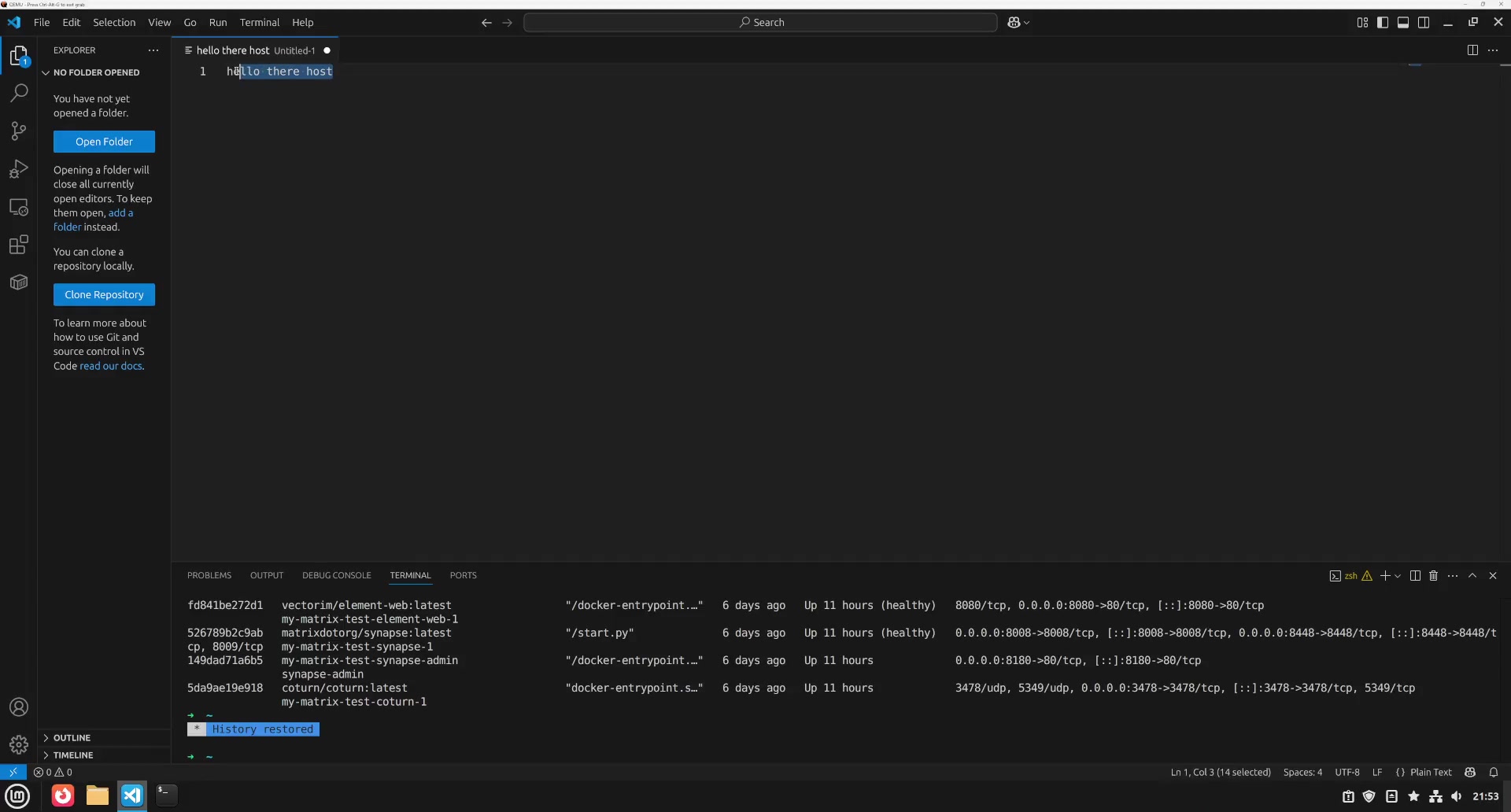Switch to the Output panel tab
The height and width of the screenshot is (812, 1511).
266,576
